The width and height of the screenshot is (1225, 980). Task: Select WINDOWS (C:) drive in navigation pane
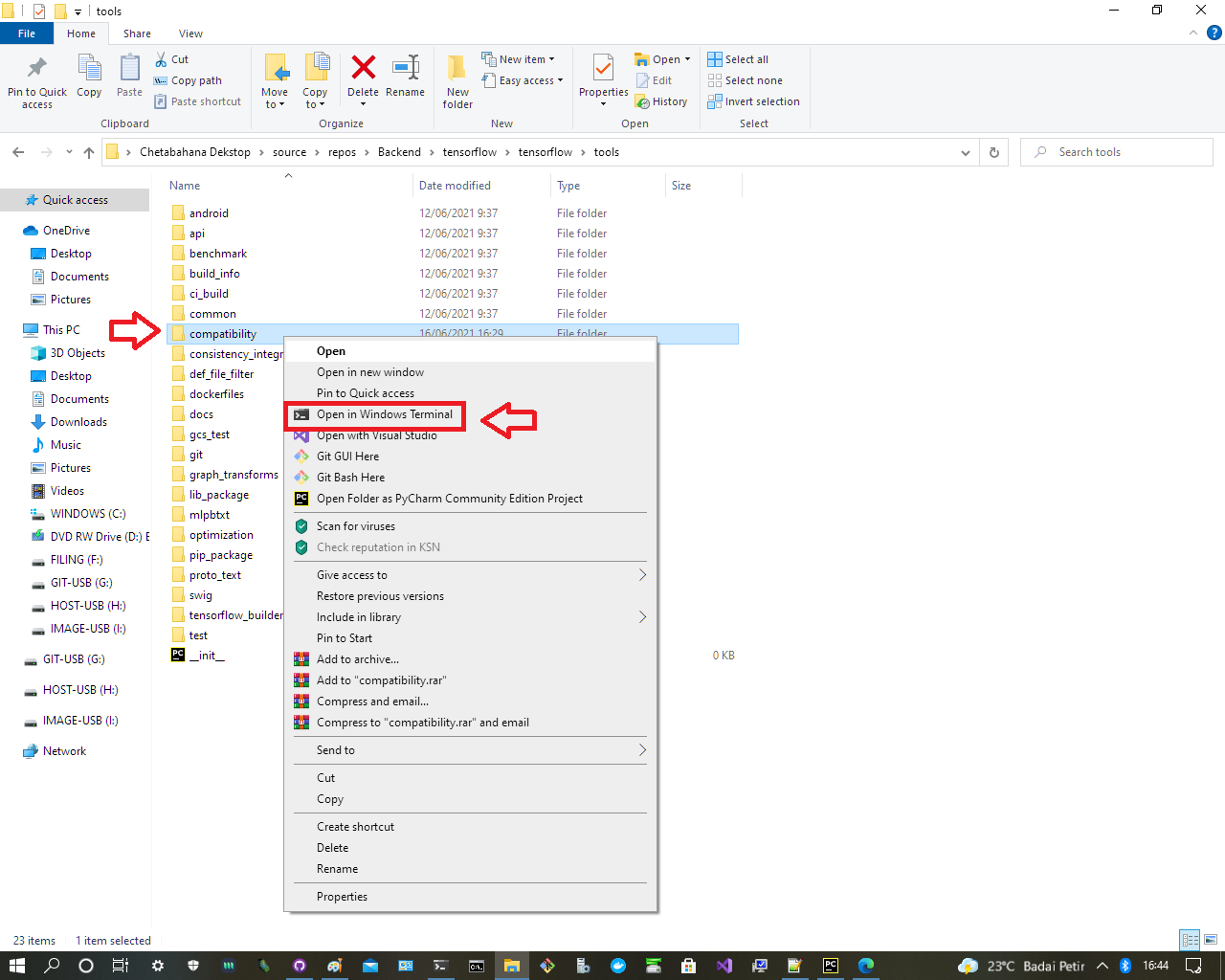tap(87, 514)
